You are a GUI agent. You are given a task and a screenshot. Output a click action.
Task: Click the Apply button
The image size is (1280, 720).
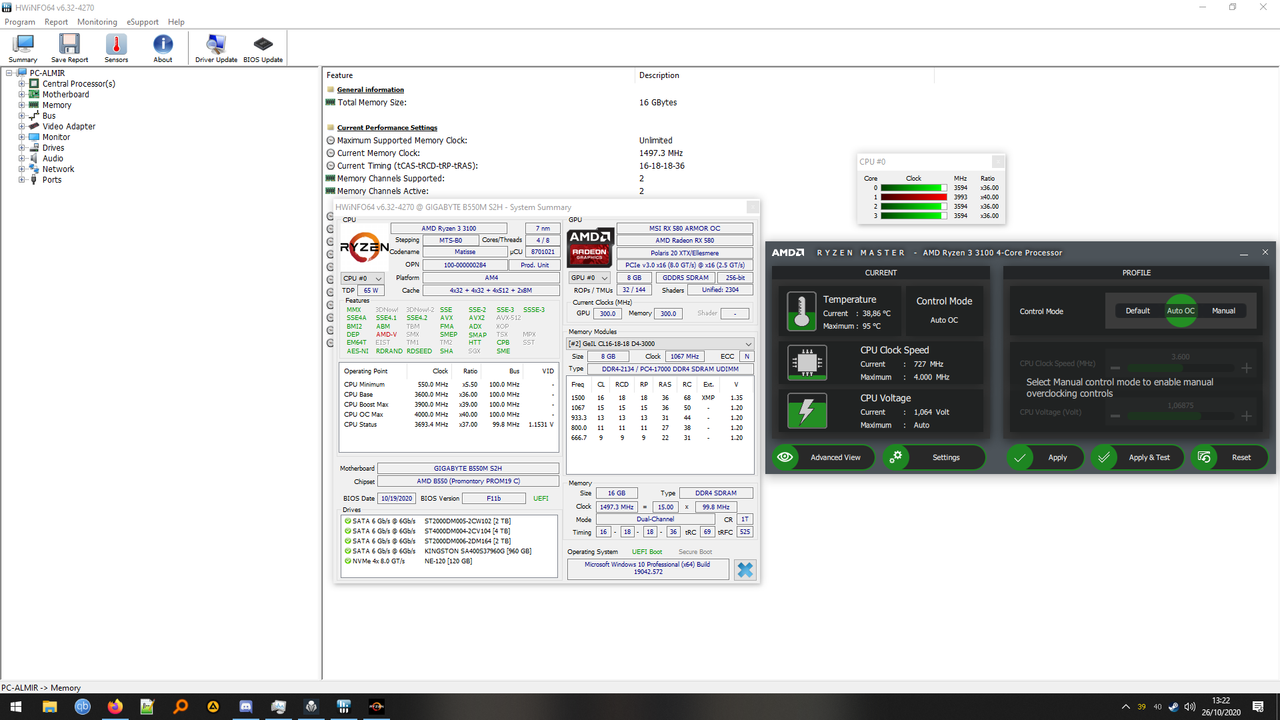pos(1044,457)
